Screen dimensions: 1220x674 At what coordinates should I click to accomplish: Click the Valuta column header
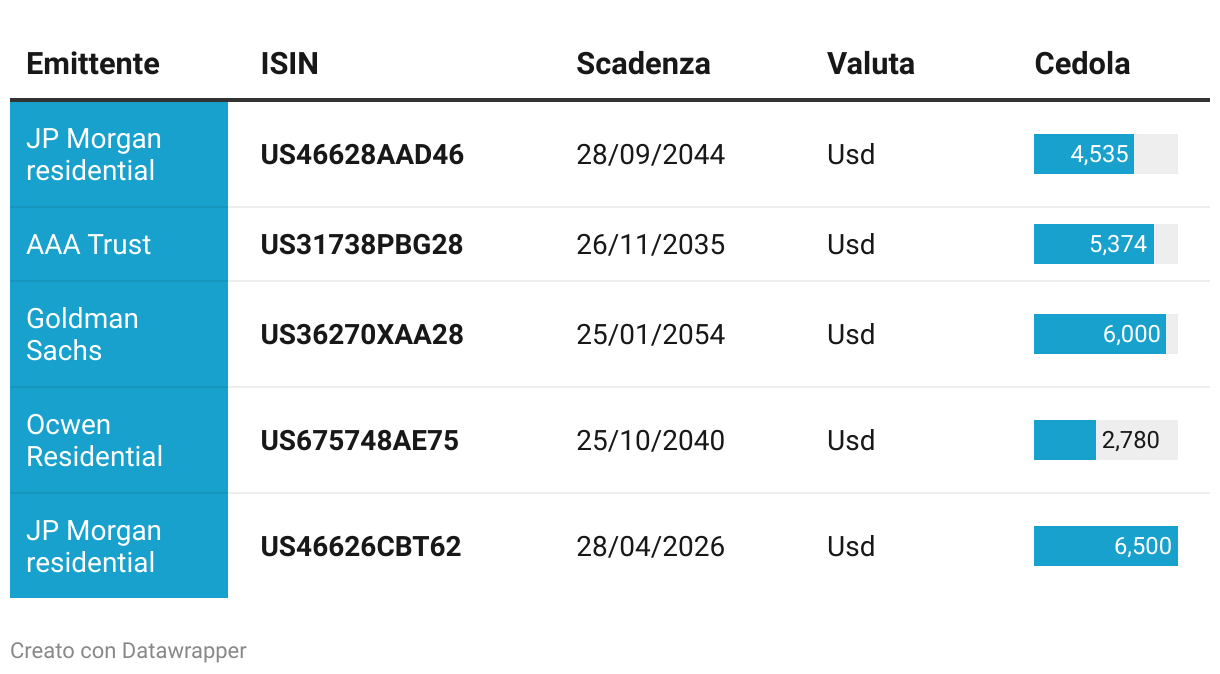[870, 64]
